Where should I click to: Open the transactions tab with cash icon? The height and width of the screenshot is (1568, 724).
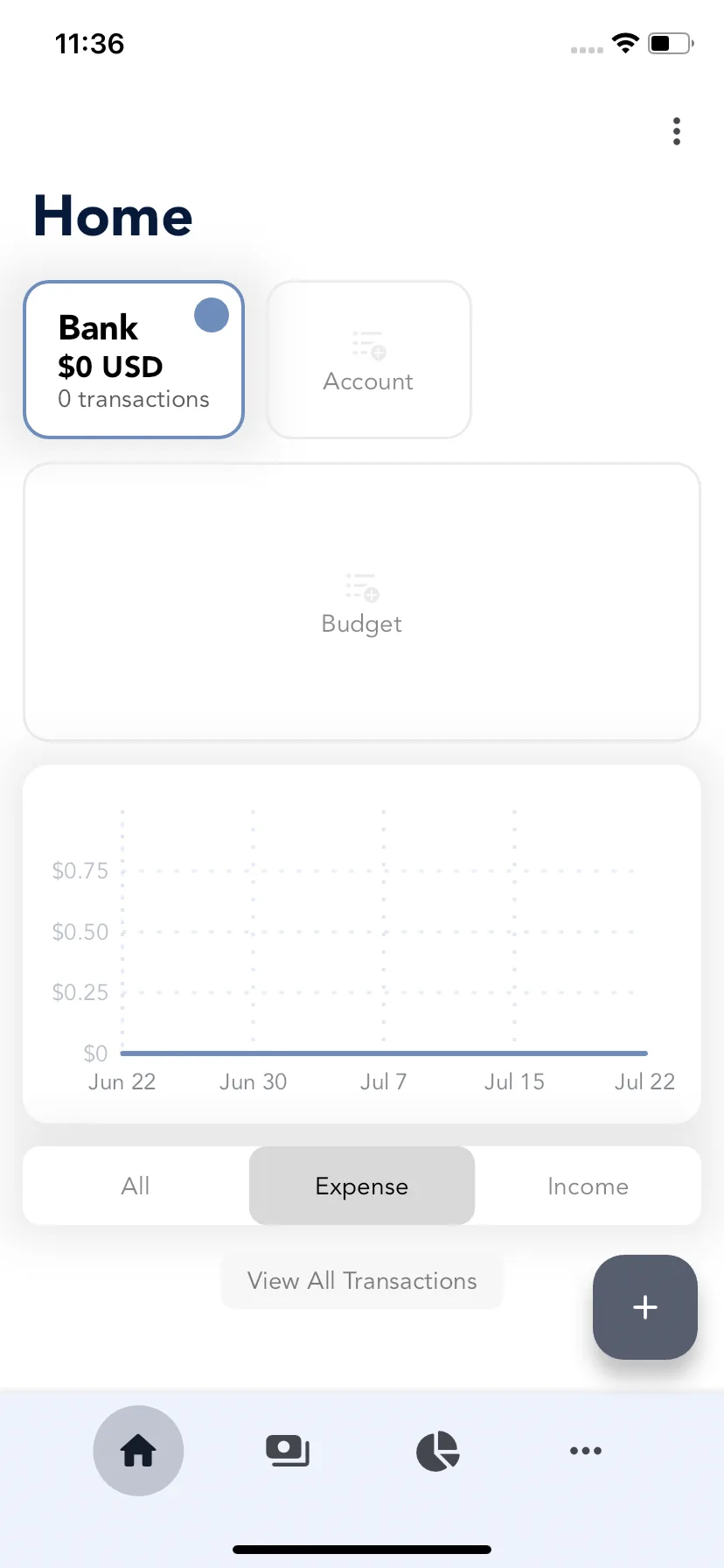pyautogui.click(x=288, y=1451)
